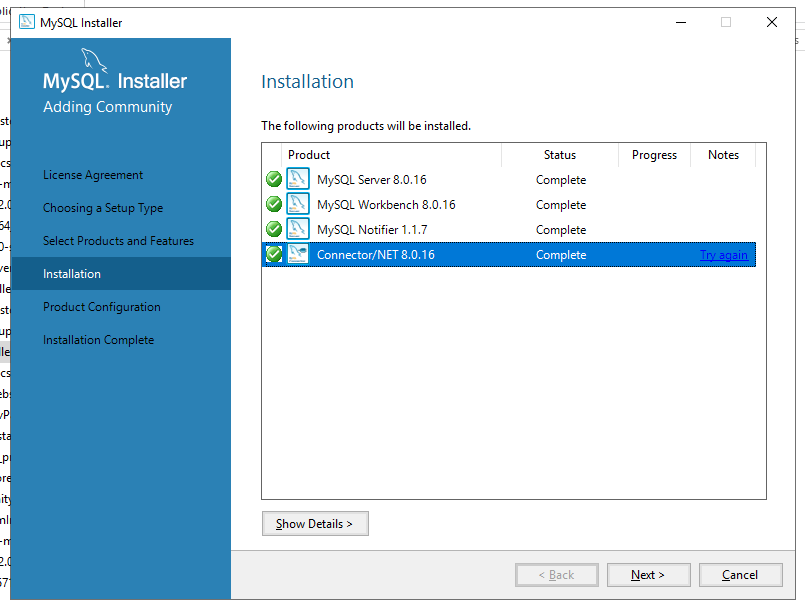Viewport: 805px width, 607px height.
Task: Click Complete status of Connector/NET
Action: pos(561,255)
